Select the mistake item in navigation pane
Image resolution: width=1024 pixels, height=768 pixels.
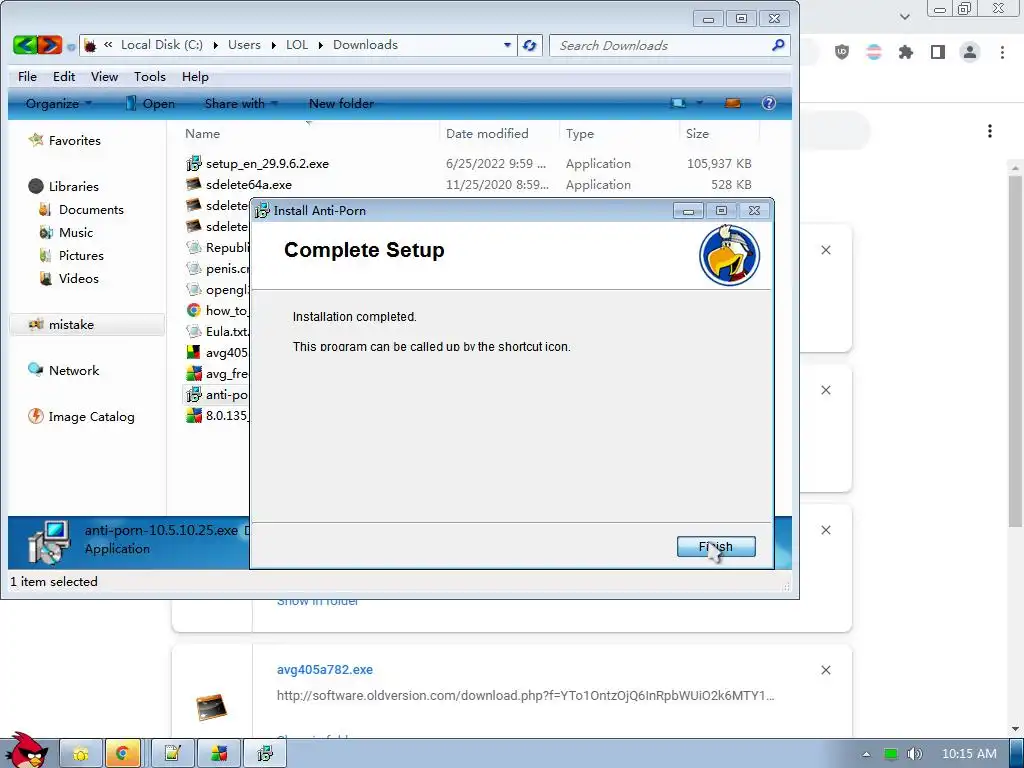point(86,325)
